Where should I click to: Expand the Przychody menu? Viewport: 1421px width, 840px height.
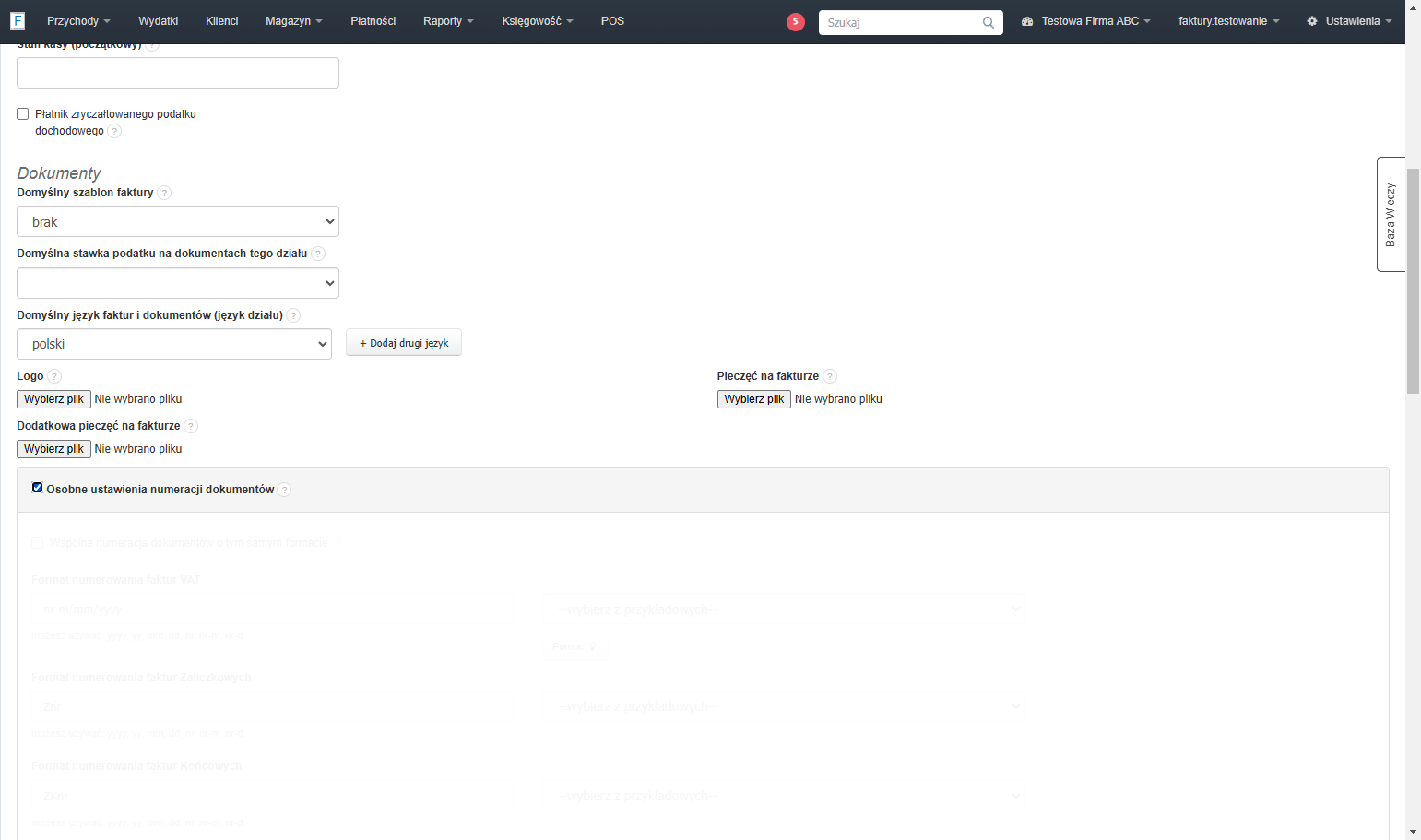pos(78,21)
